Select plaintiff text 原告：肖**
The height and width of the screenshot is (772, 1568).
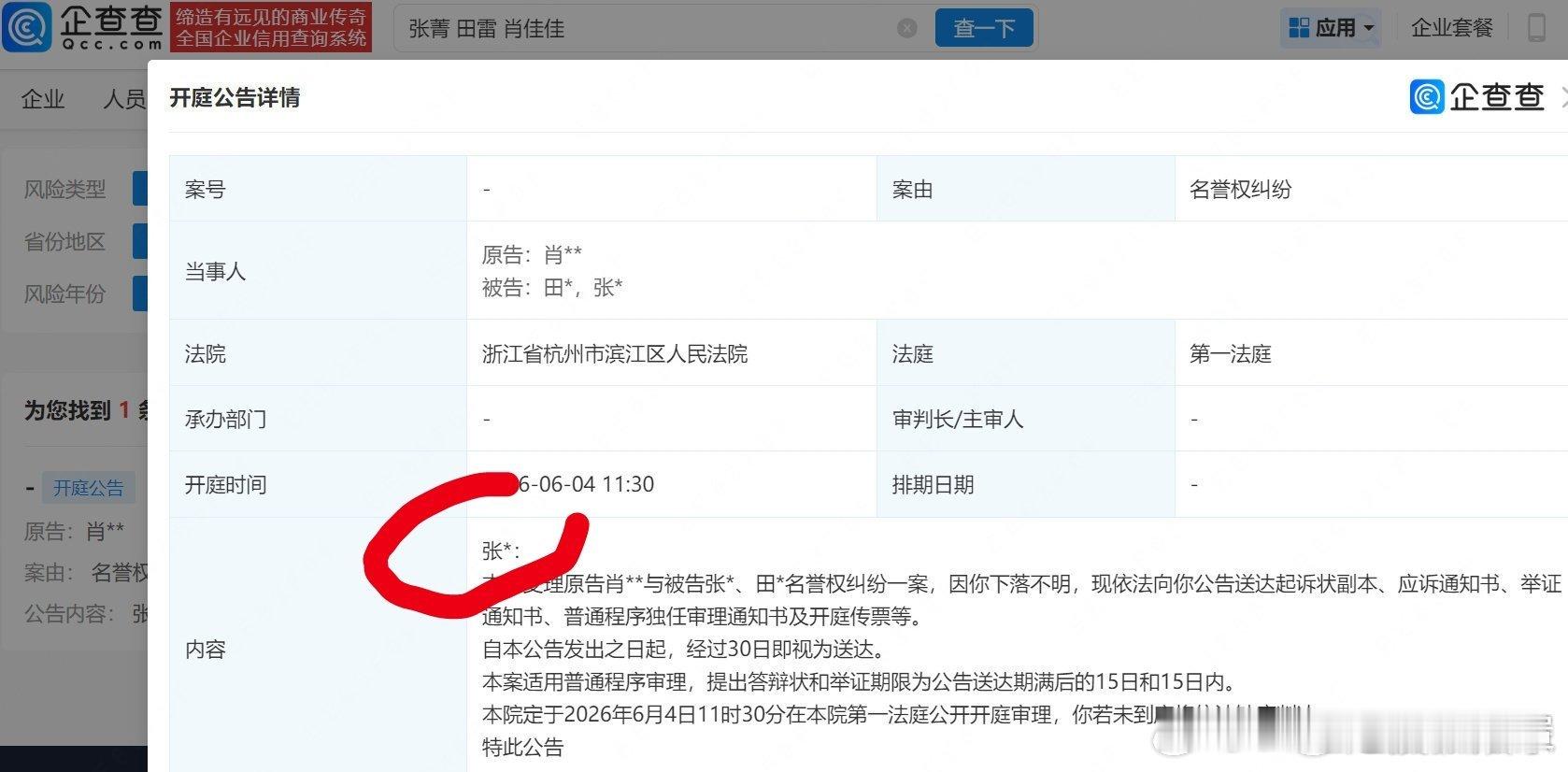point(532,254)
